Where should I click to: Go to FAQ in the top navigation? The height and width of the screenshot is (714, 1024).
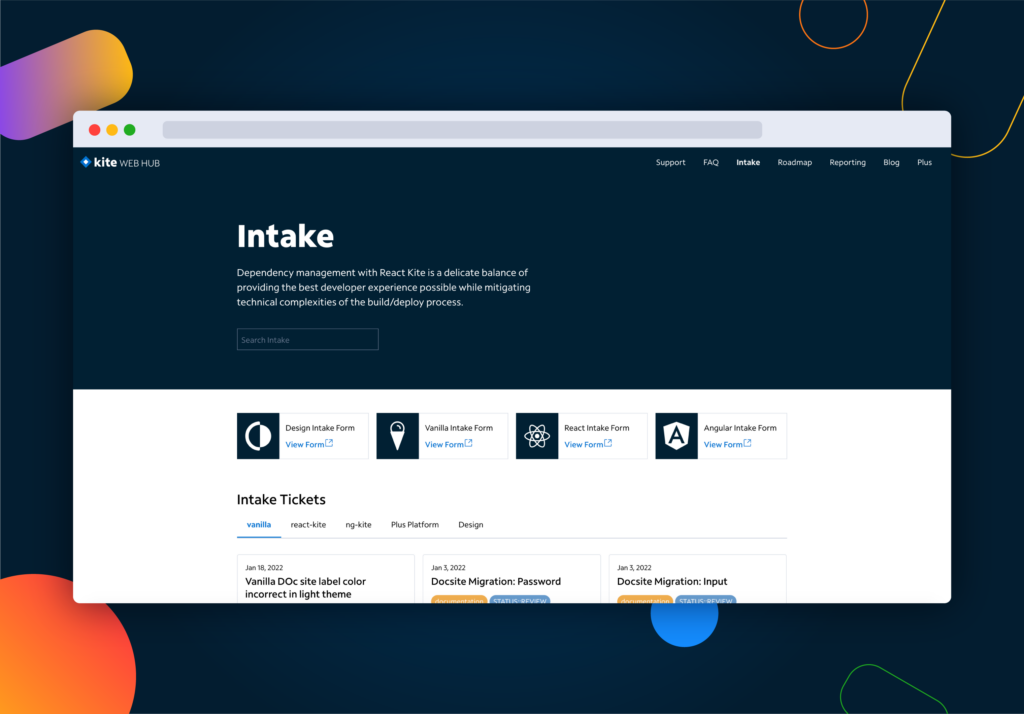711,163
